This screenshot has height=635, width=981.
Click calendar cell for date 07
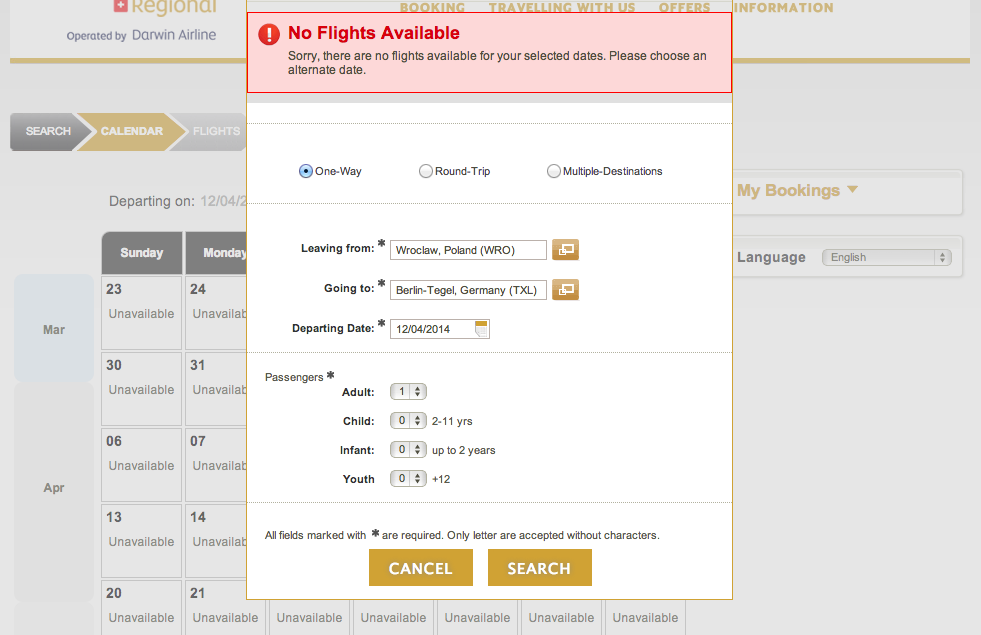[216, 465]
